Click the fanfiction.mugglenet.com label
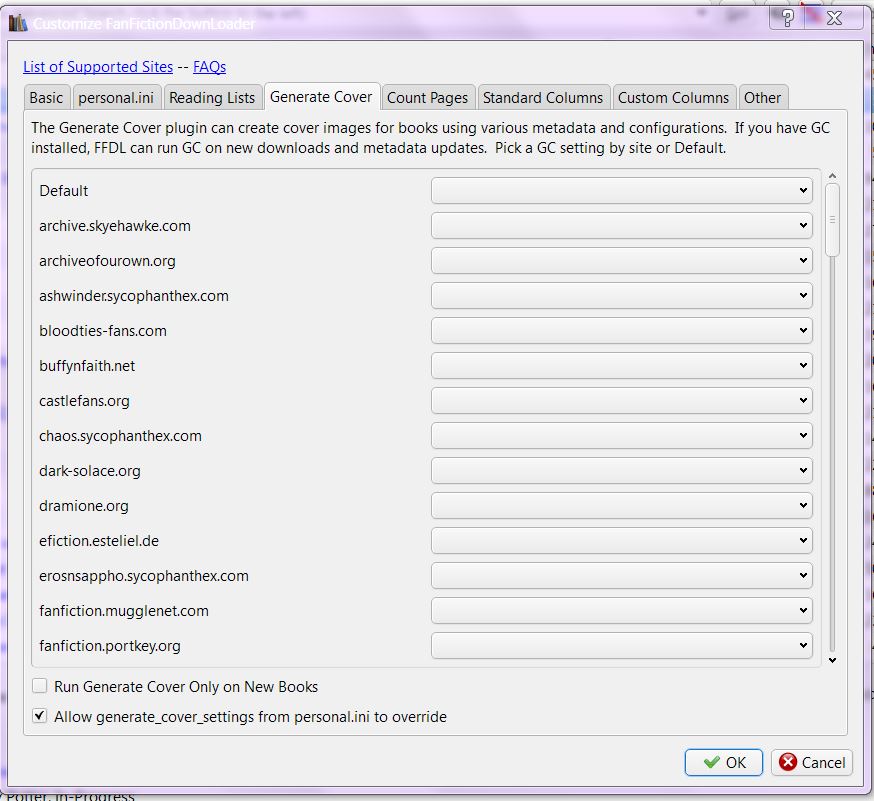The height and width of the screenshot is (801, 874). click(124, 611)
